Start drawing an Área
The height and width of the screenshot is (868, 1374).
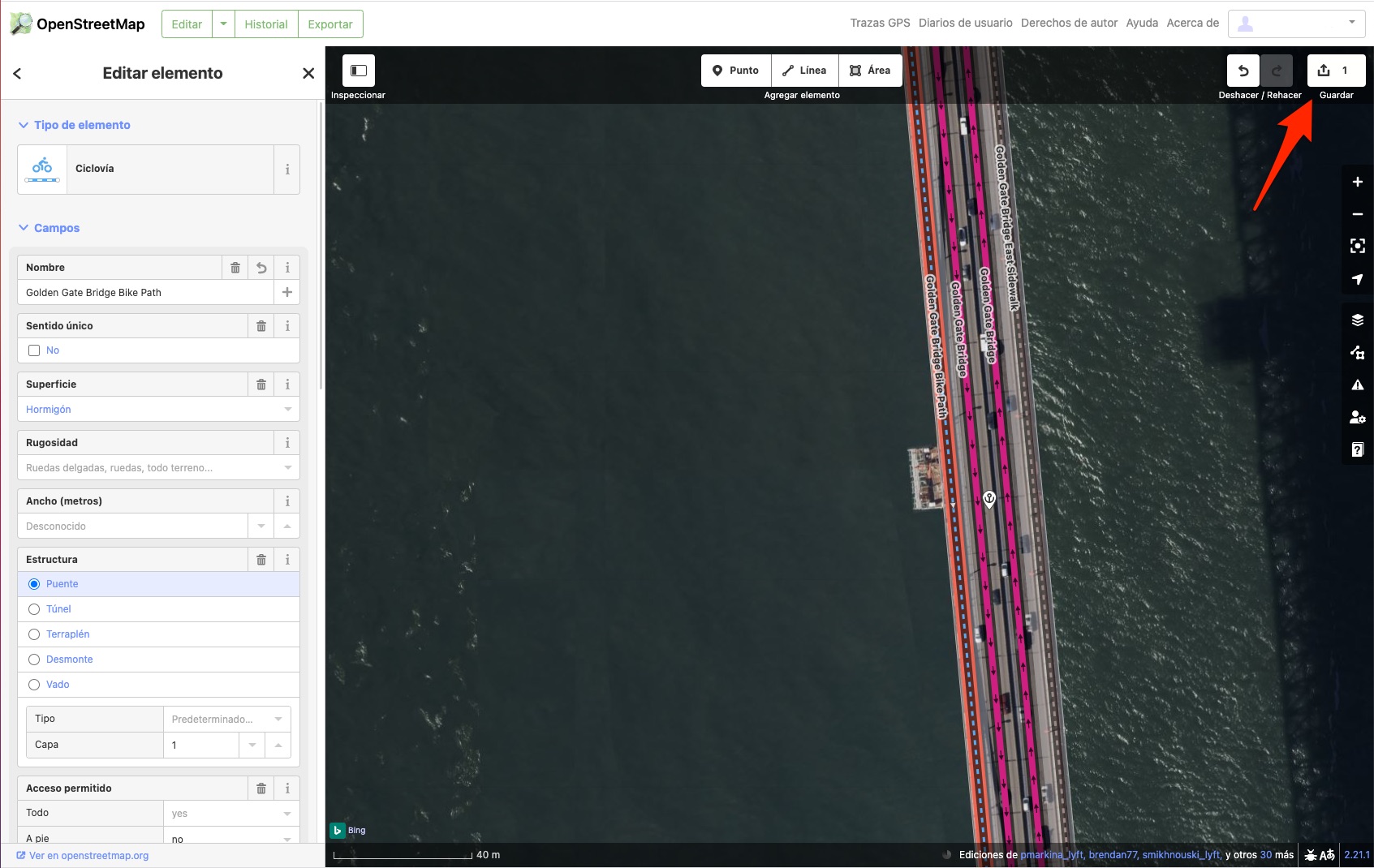pyautogui.click(x=870, y=71)
